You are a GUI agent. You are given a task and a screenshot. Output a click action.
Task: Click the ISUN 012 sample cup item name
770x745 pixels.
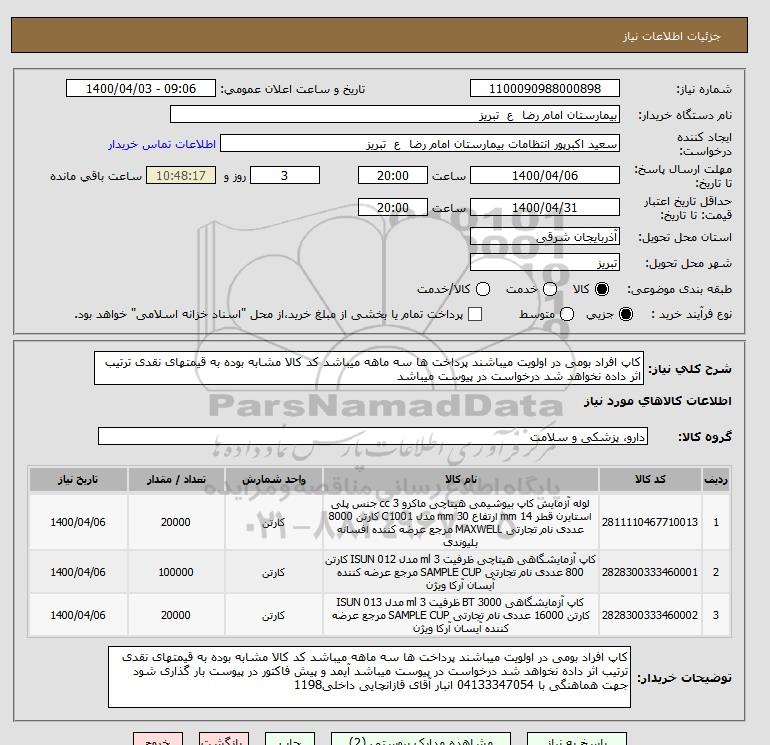click(x=461, y=572)
